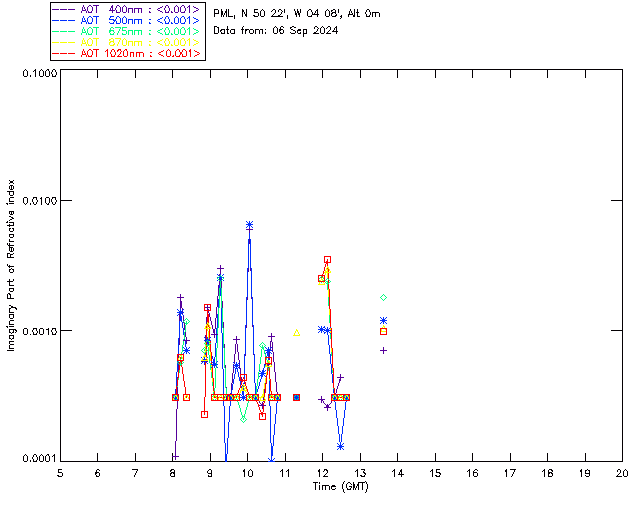Screen dimensions: 640x512
Task: Click the isolated red square near 13.6 GMT
Action: click(x=383, y=331)
